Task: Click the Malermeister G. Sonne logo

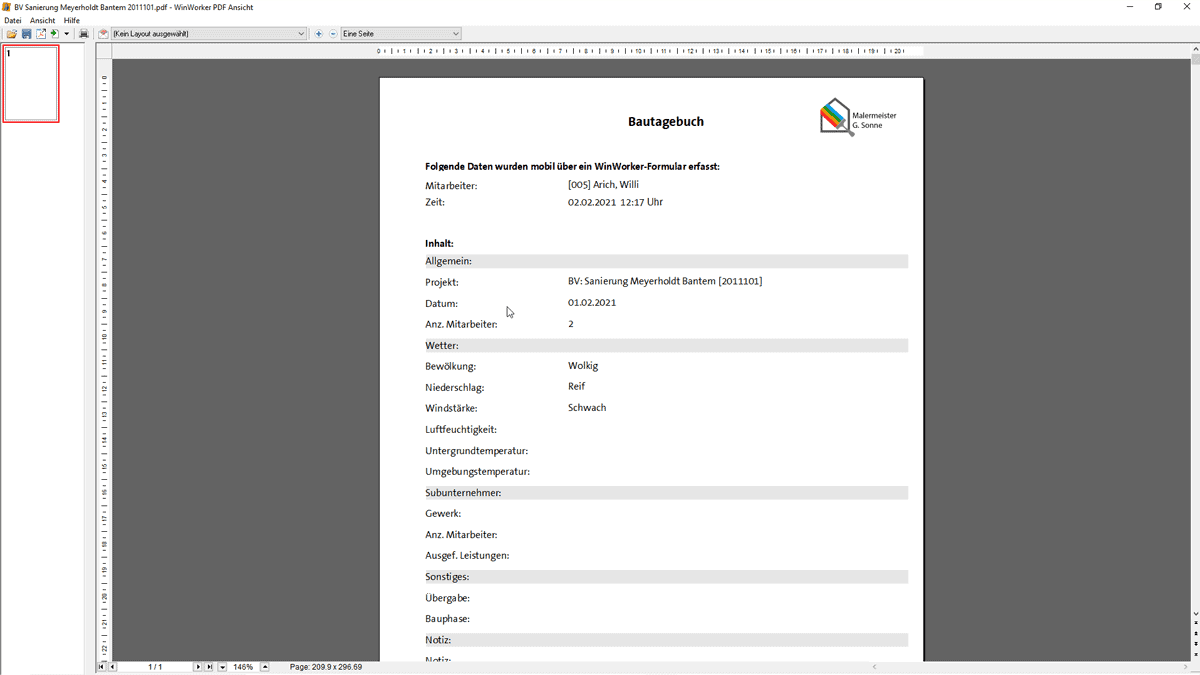Action: pos(858,117)
